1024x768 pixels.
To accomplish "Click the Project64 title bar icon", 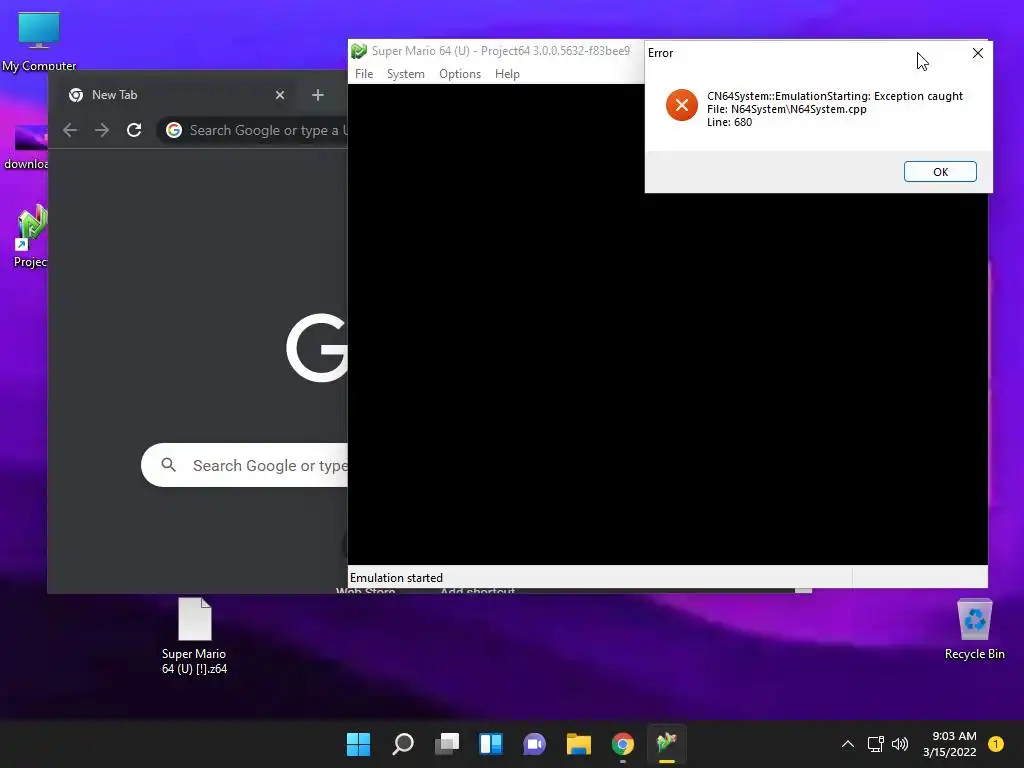I will pos(359,51).
